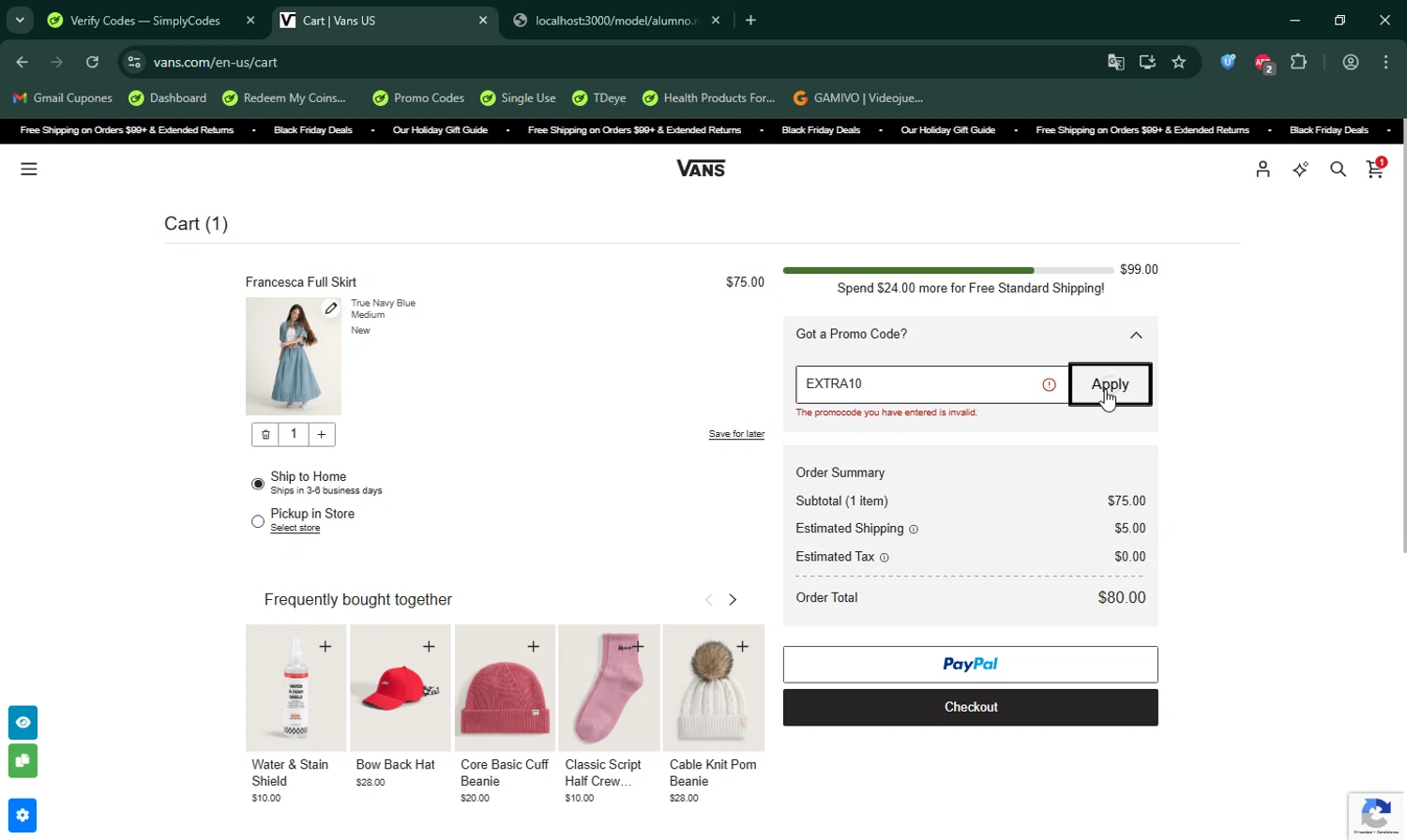This screenshot has height=840, width=1407.
Task: Open Chrome three-dot menu
Action: (x=1385, y=62)
